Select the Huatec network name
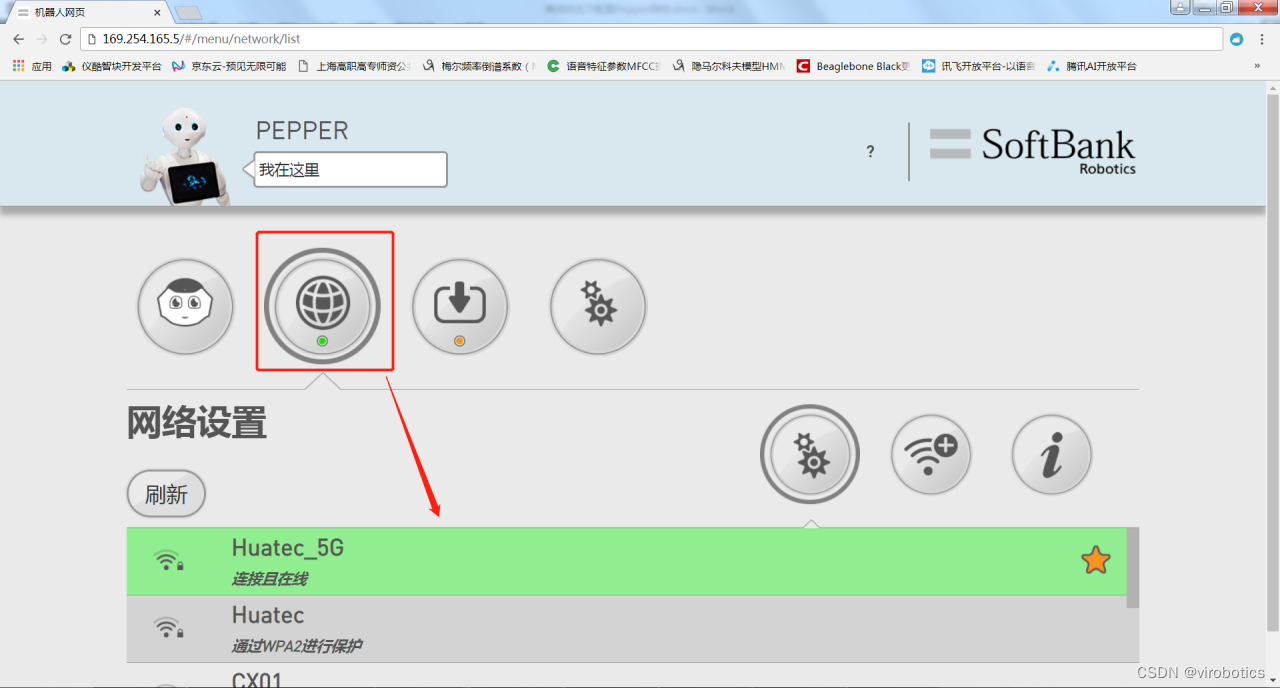 [268, 615]
